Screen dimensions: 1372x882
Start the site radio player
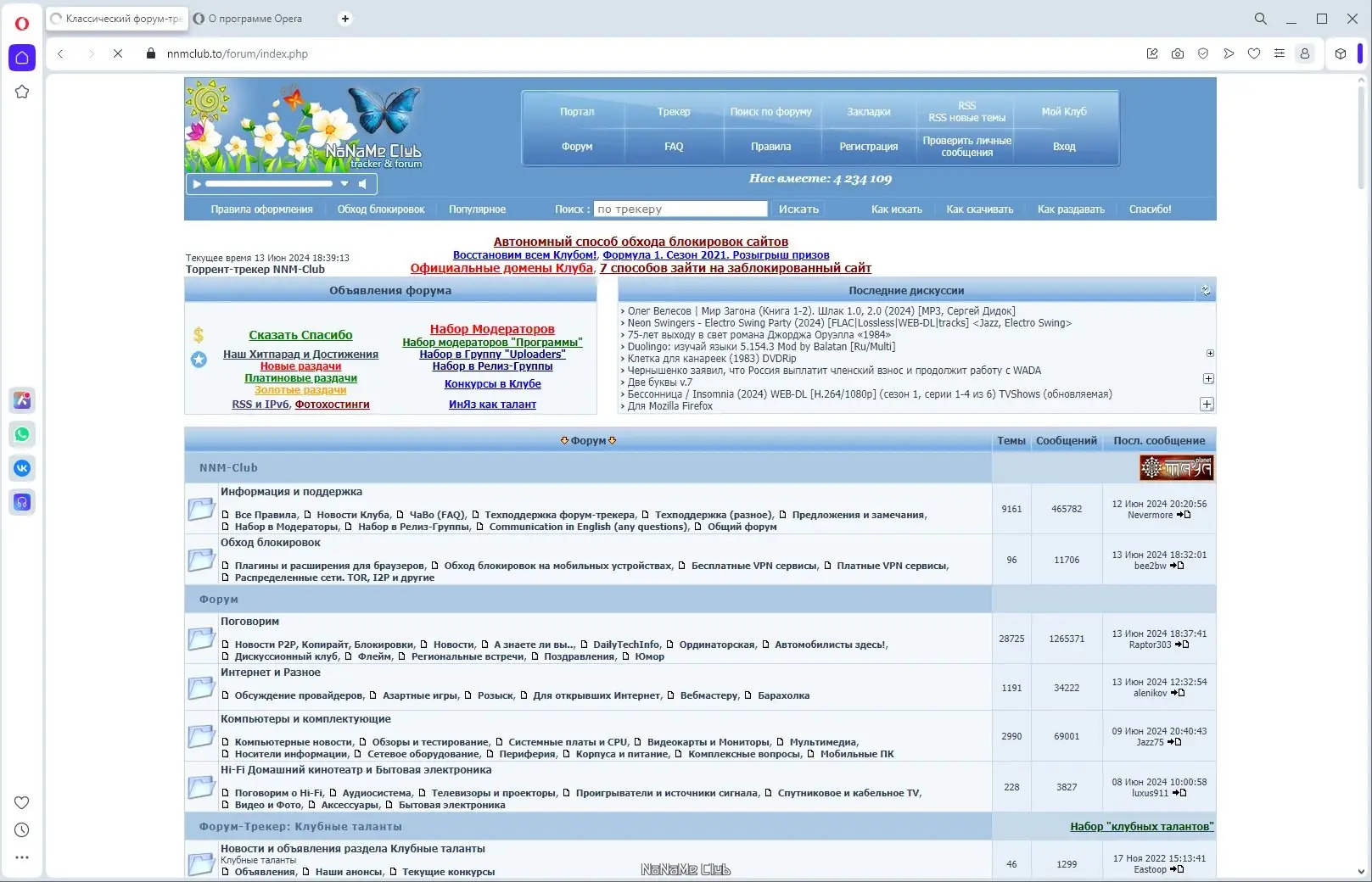pos(197,183)
